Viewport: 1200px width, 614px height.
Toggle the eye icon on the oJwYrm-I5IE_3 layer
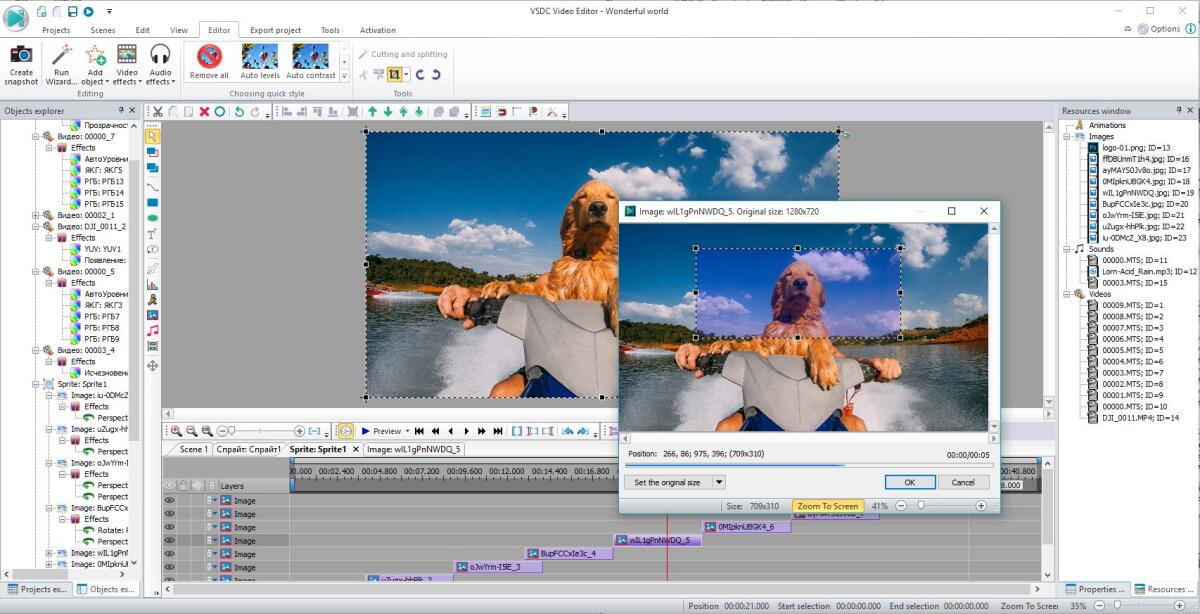pyautogui.click(x=170, y=566)
